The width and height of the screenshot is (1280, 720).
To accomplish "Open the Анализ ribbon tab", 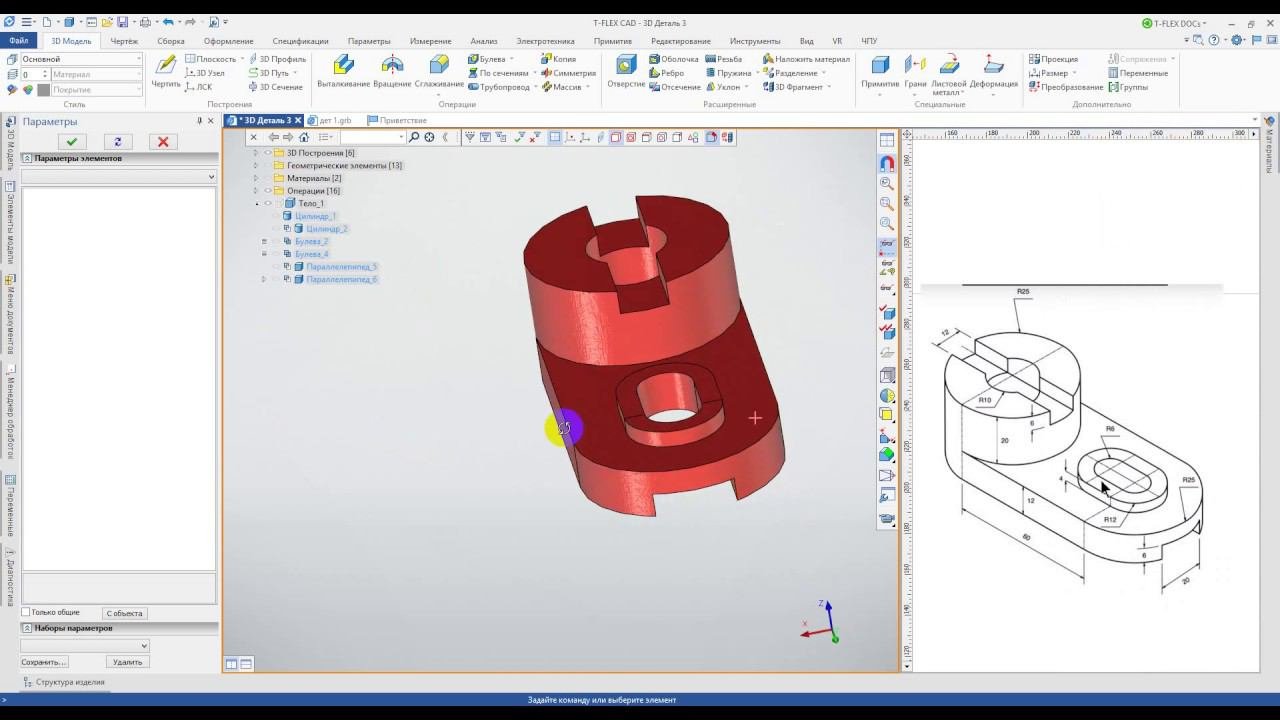I will (484, 41).
